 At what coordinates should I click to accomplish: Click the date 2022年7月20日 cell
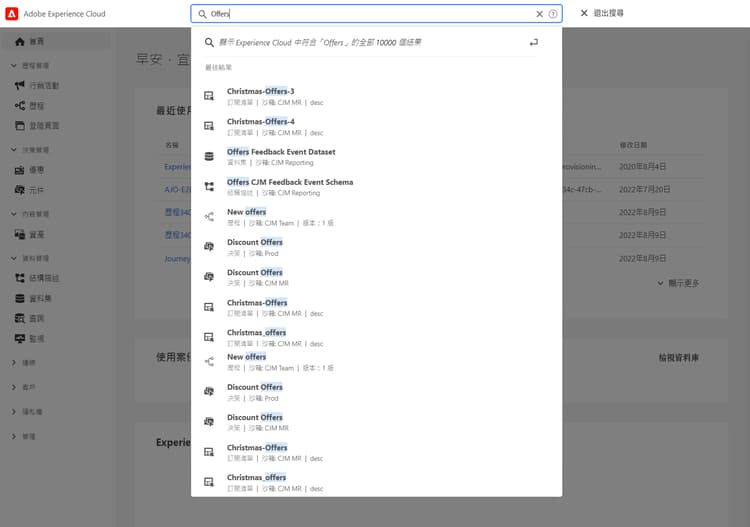pyautogui.click(x=644, y=189)
